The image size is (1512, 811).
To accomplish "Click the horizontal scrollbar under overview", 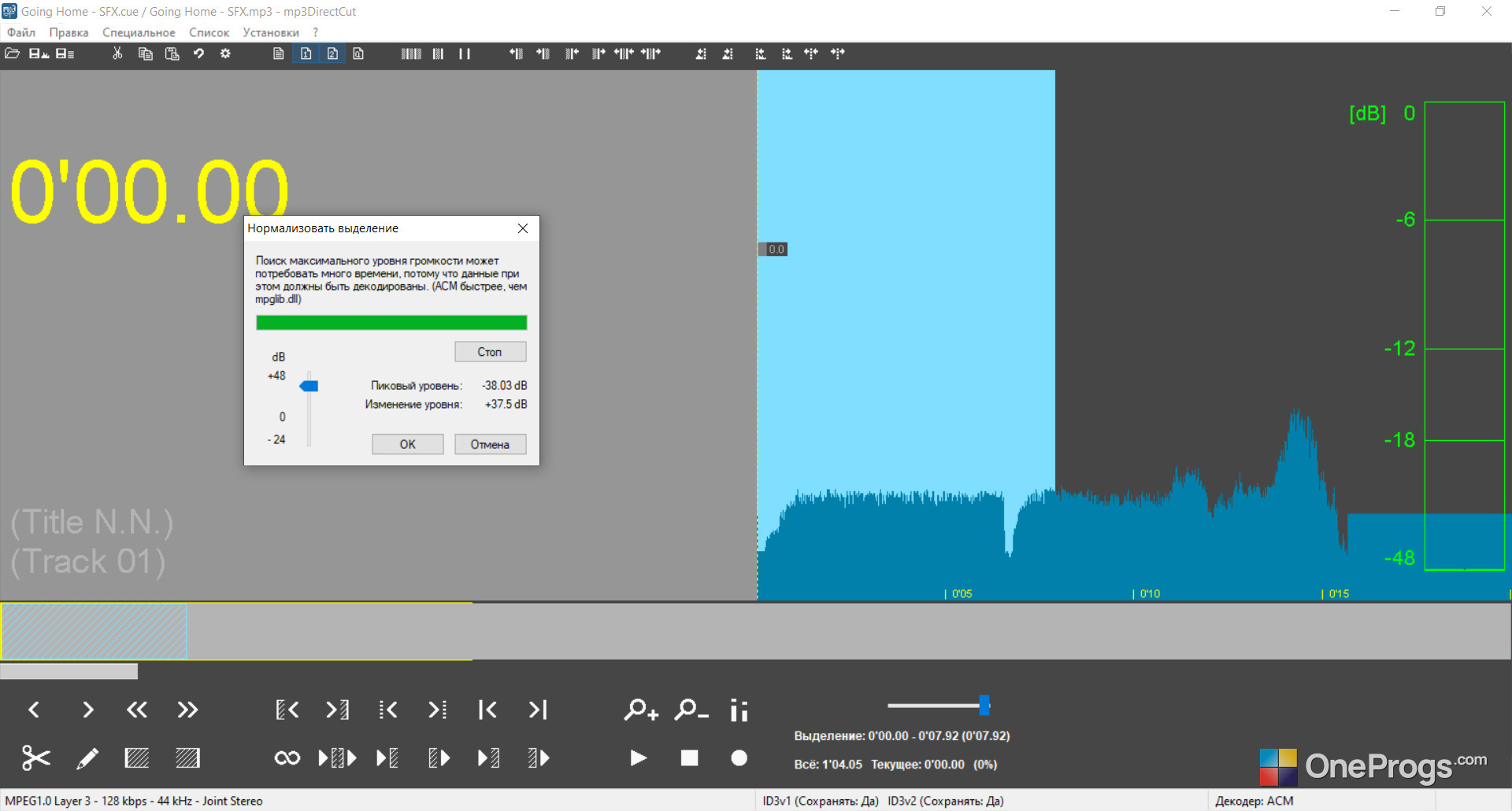I will (69, 671).
